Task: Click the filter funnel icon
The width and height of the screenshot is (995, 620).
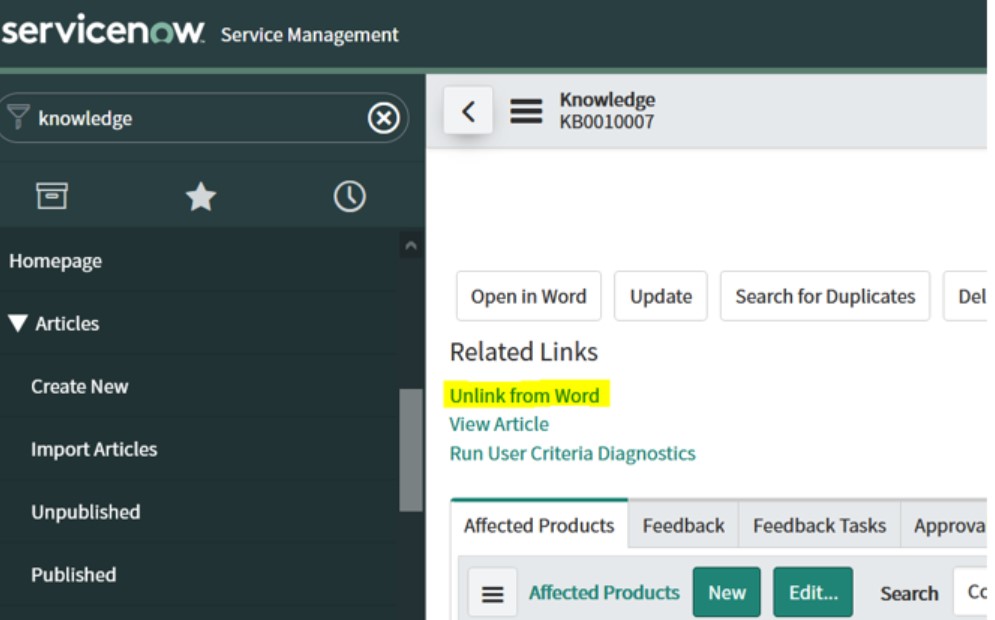Action: (x=18, y=117)
